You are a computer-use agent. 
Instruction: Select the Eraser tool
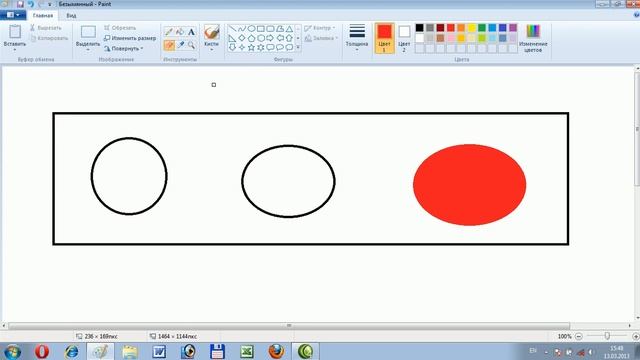click(x=169, y=45)
